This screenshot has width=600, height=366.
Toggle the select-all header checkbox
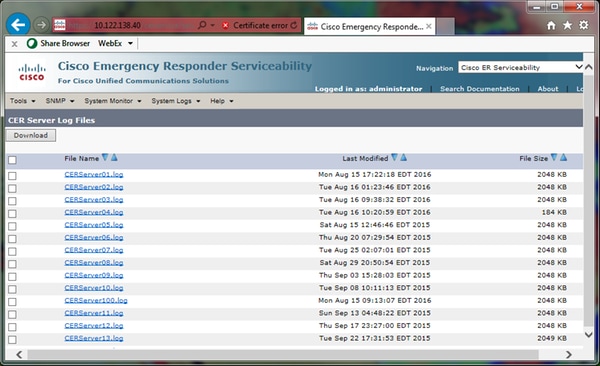point(12,160)
